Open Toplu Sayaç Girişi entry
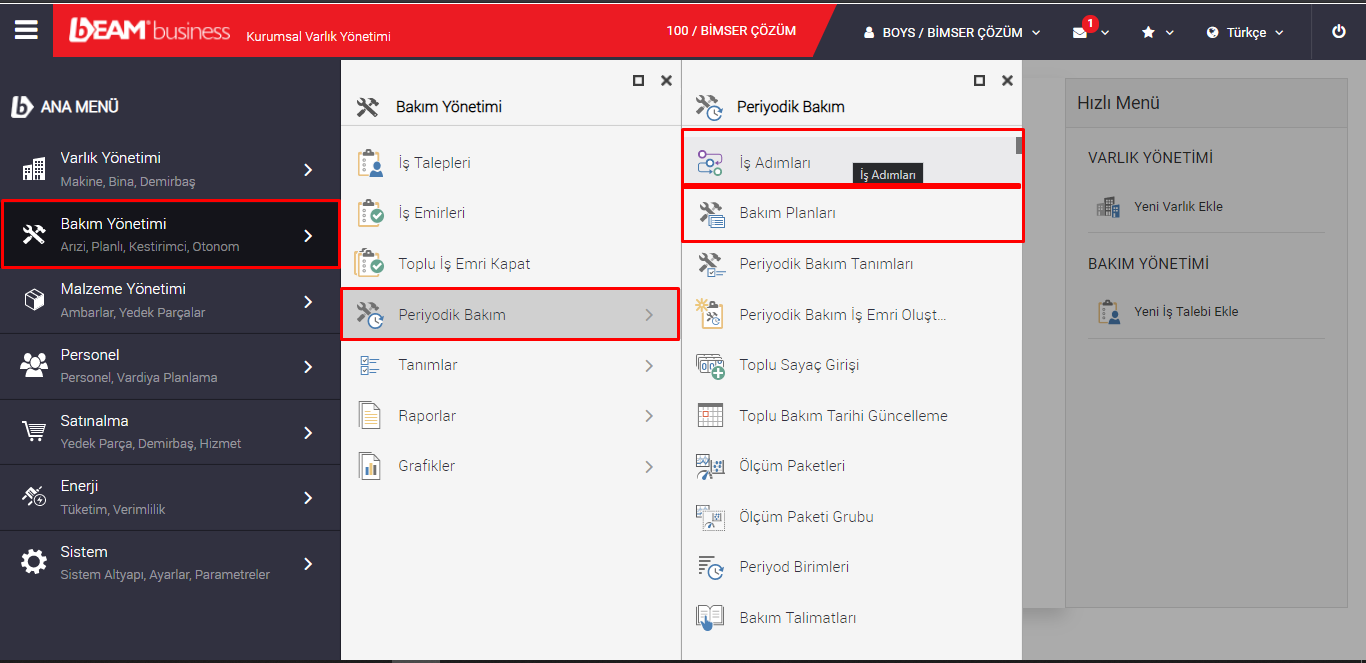 pyautogui.click(x=850, y=365)
